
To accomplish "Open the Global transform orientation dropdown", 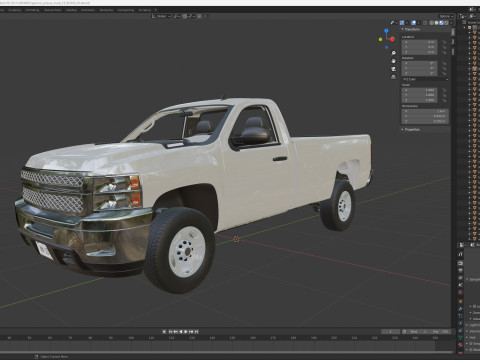I will [161, 16].
